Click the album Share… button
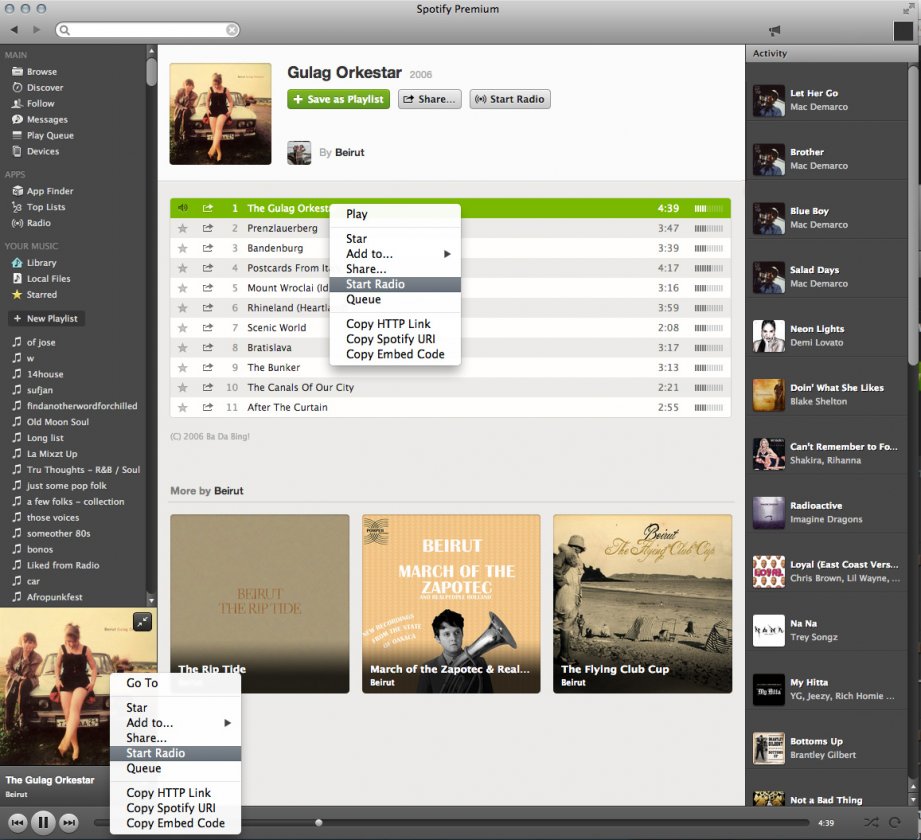 (429, 99)
